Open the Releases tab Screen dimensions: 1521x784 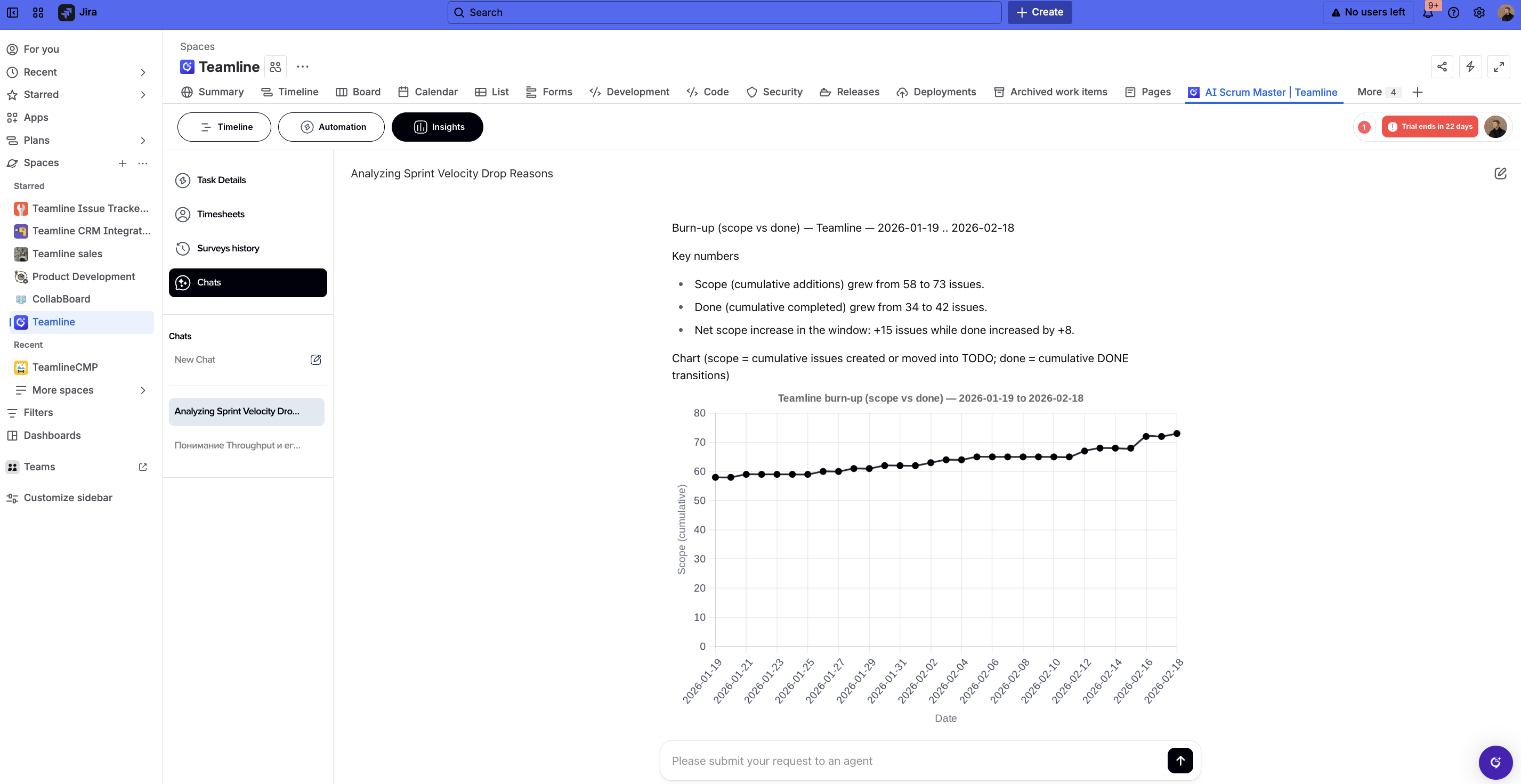pyautogui.click(x=850, y=92)
